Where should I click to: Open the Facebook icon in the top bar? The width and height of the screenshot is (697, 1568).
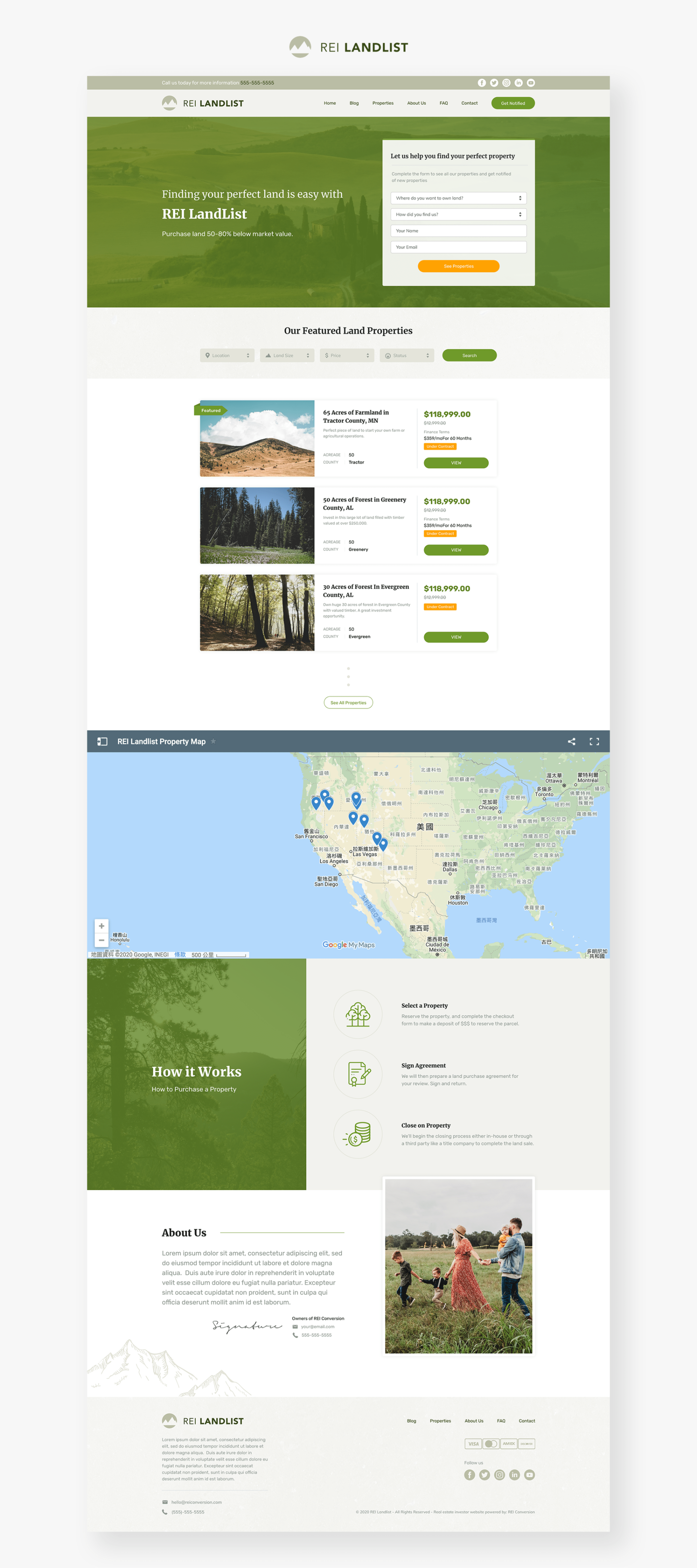click(482, 83)
